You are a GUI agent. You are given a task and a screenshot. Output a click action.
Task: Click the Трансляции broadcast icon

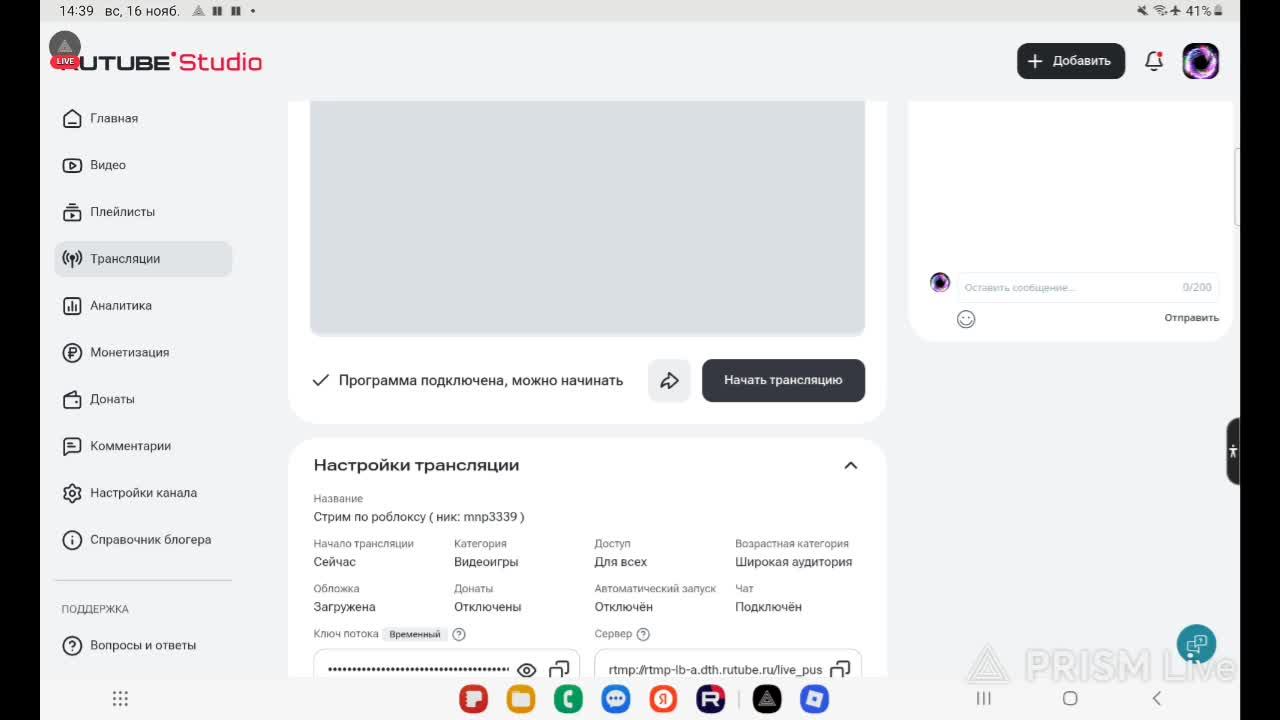[72, 259]
